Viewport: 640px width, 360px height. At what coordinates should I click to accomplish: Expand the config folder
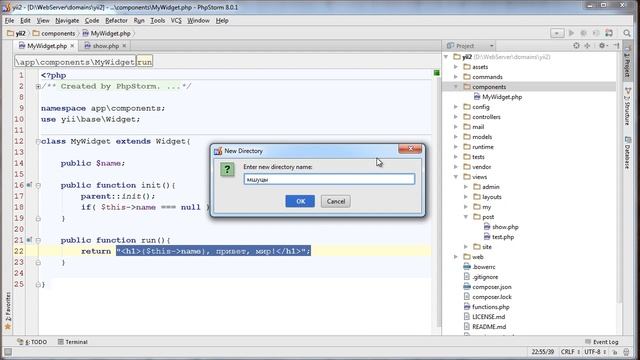456,107
